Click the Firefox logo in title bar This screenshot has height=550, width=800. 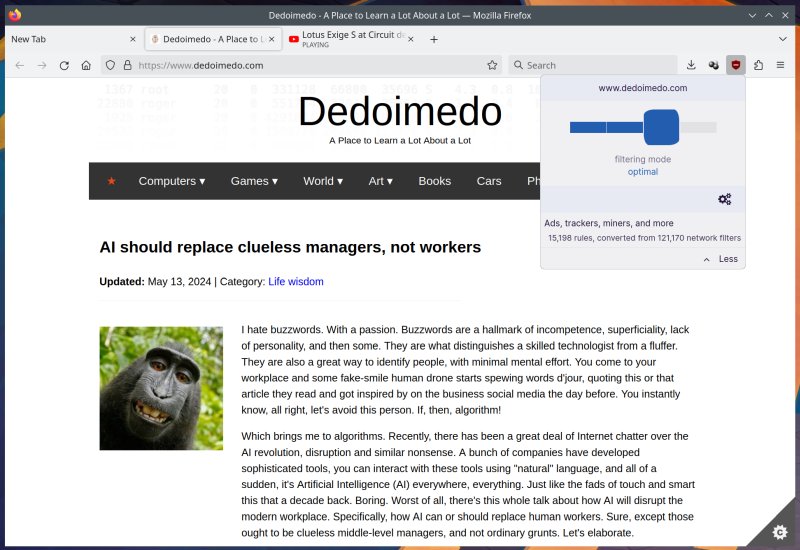15,15
